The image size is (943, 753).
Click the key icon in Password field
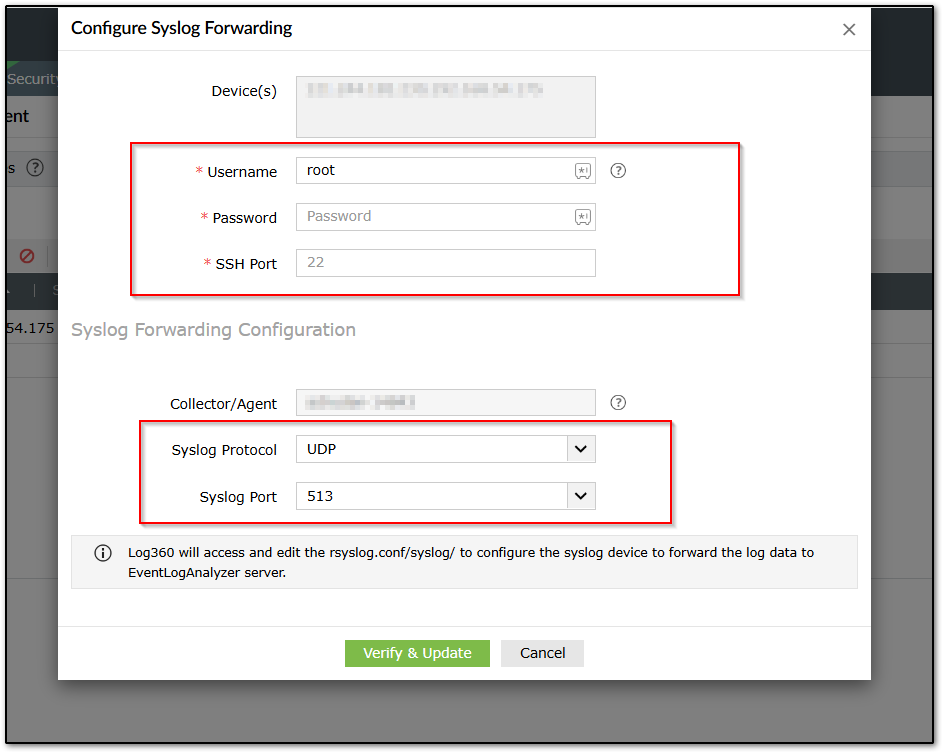pos(582,217)
